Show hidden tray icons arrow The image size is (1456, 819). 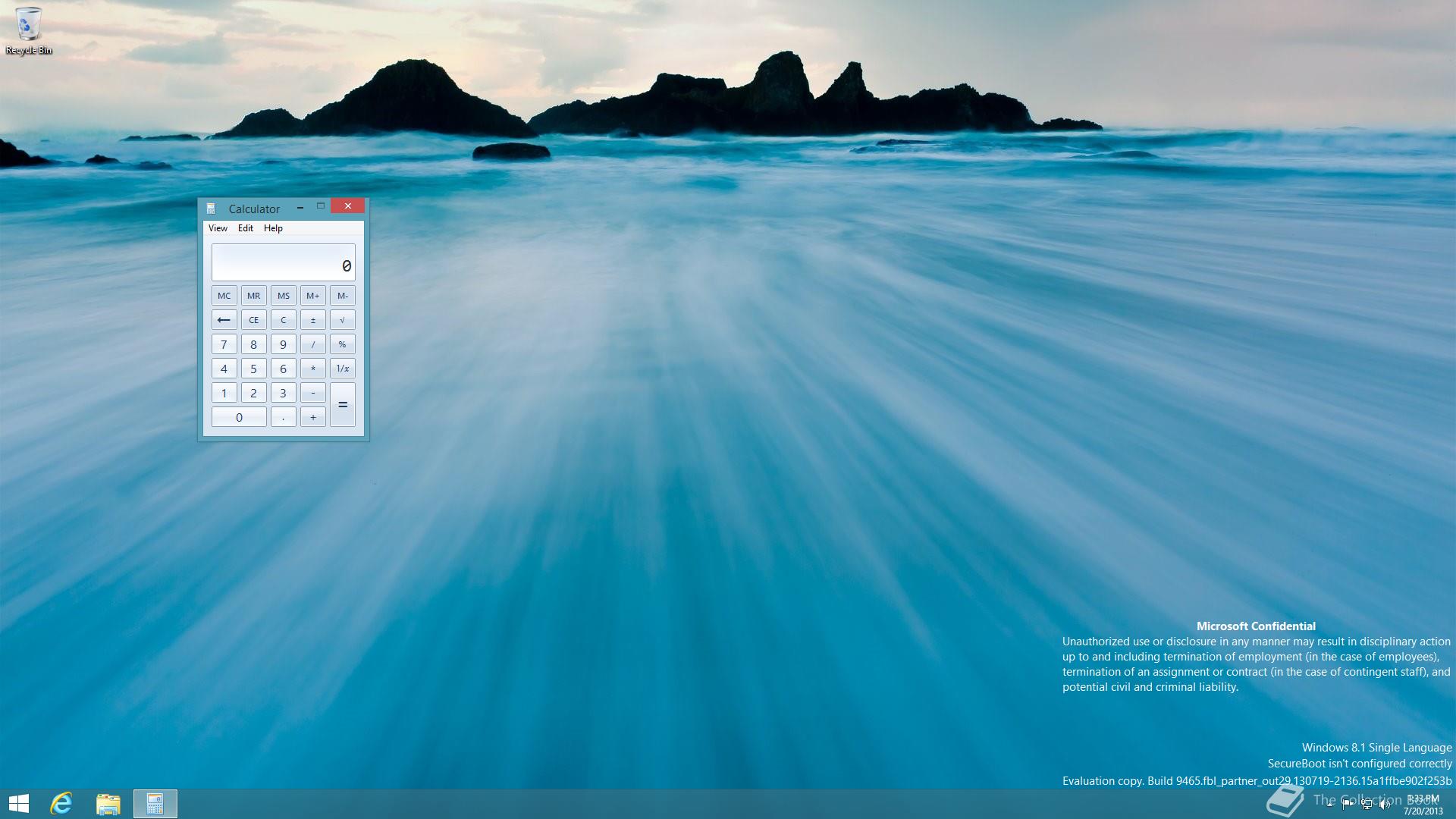[x=1329, y=805]
